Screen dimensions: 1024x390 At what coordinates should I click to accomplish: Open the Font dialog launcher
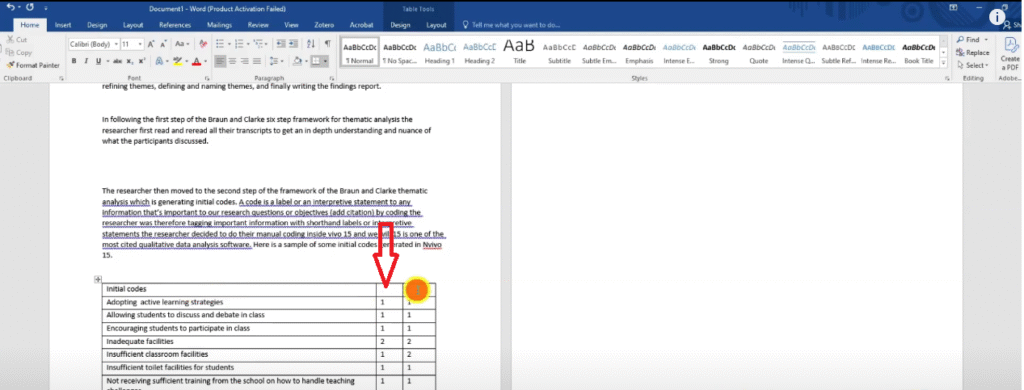click(x=207, y=78)
